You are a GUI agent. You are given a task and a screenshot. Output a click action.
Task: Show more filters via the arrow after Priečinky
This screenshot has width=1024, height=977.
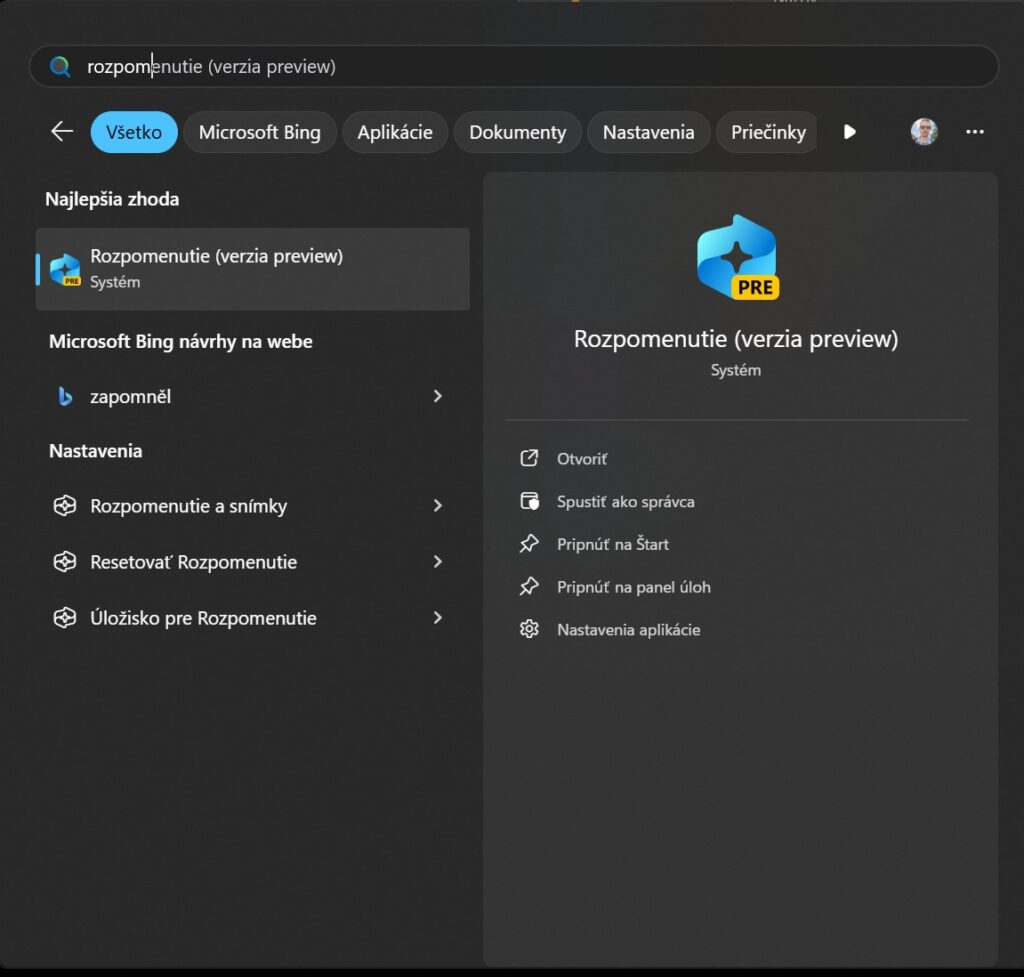(x=849, y=131)
